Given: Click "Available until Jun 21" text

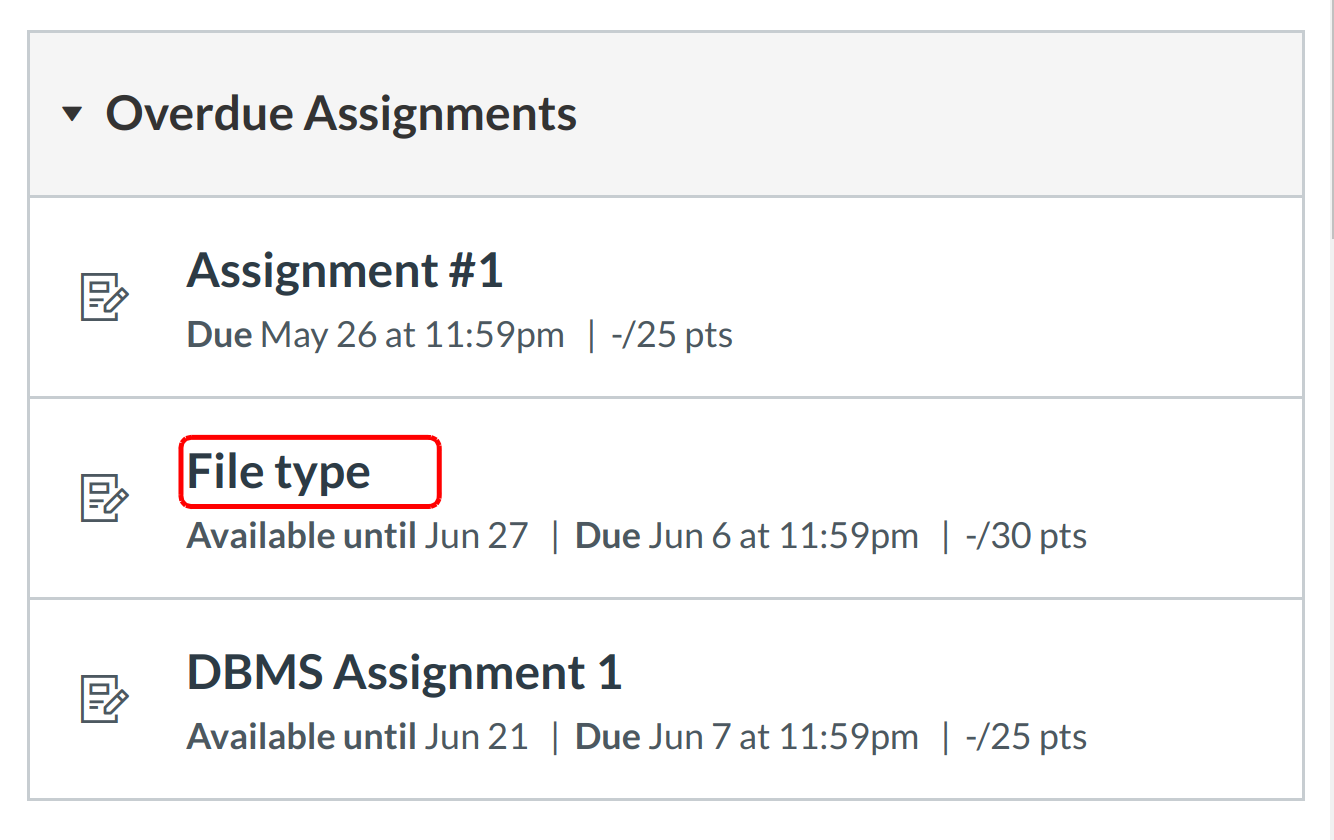Looking at the screenshot, I should click(x=357, y=738).
